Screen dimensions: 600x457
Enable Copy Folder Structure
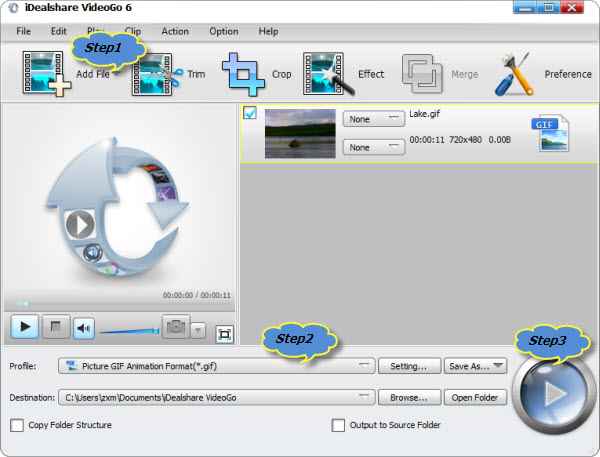17,425
